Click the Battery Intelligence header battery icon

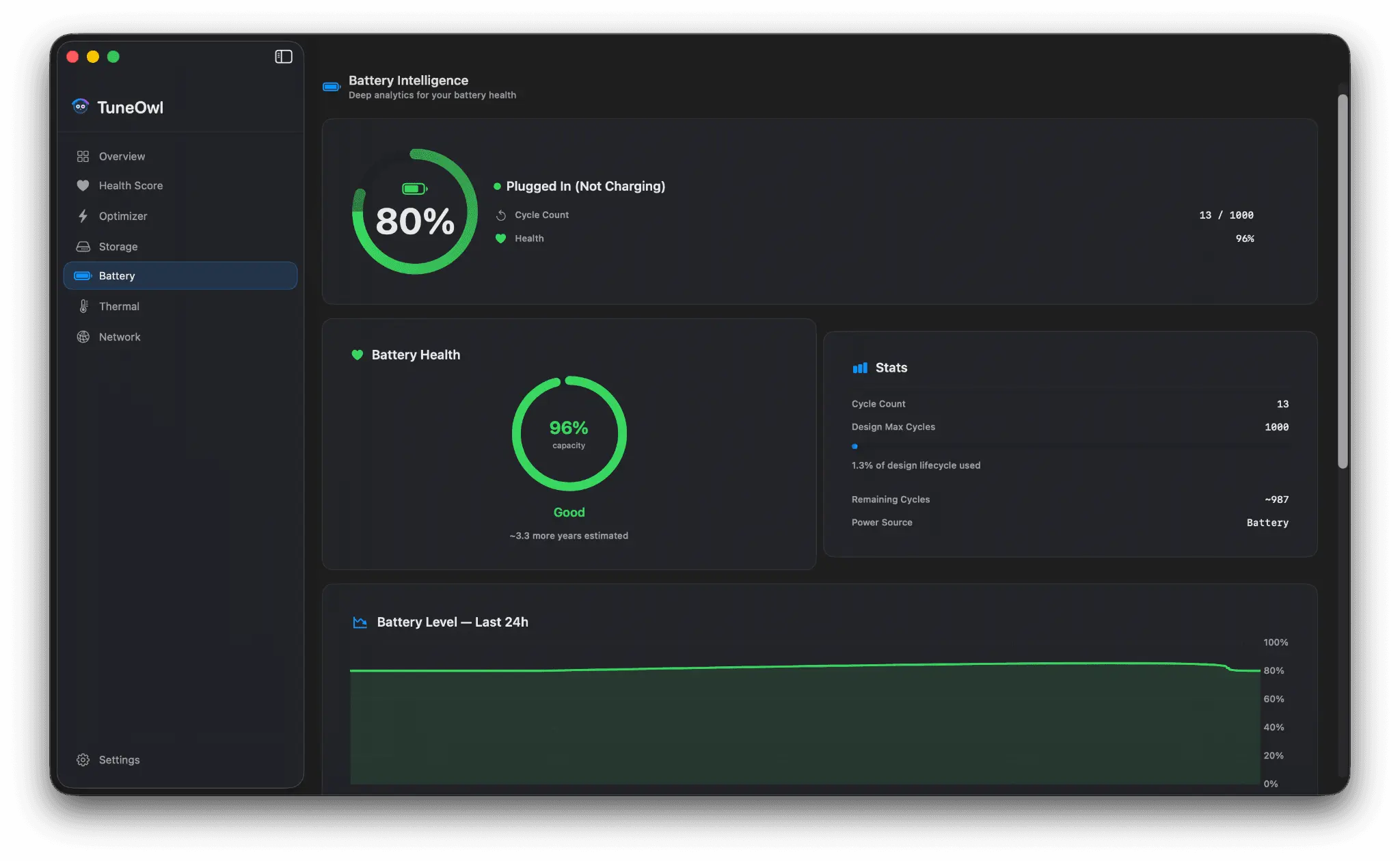332,87
